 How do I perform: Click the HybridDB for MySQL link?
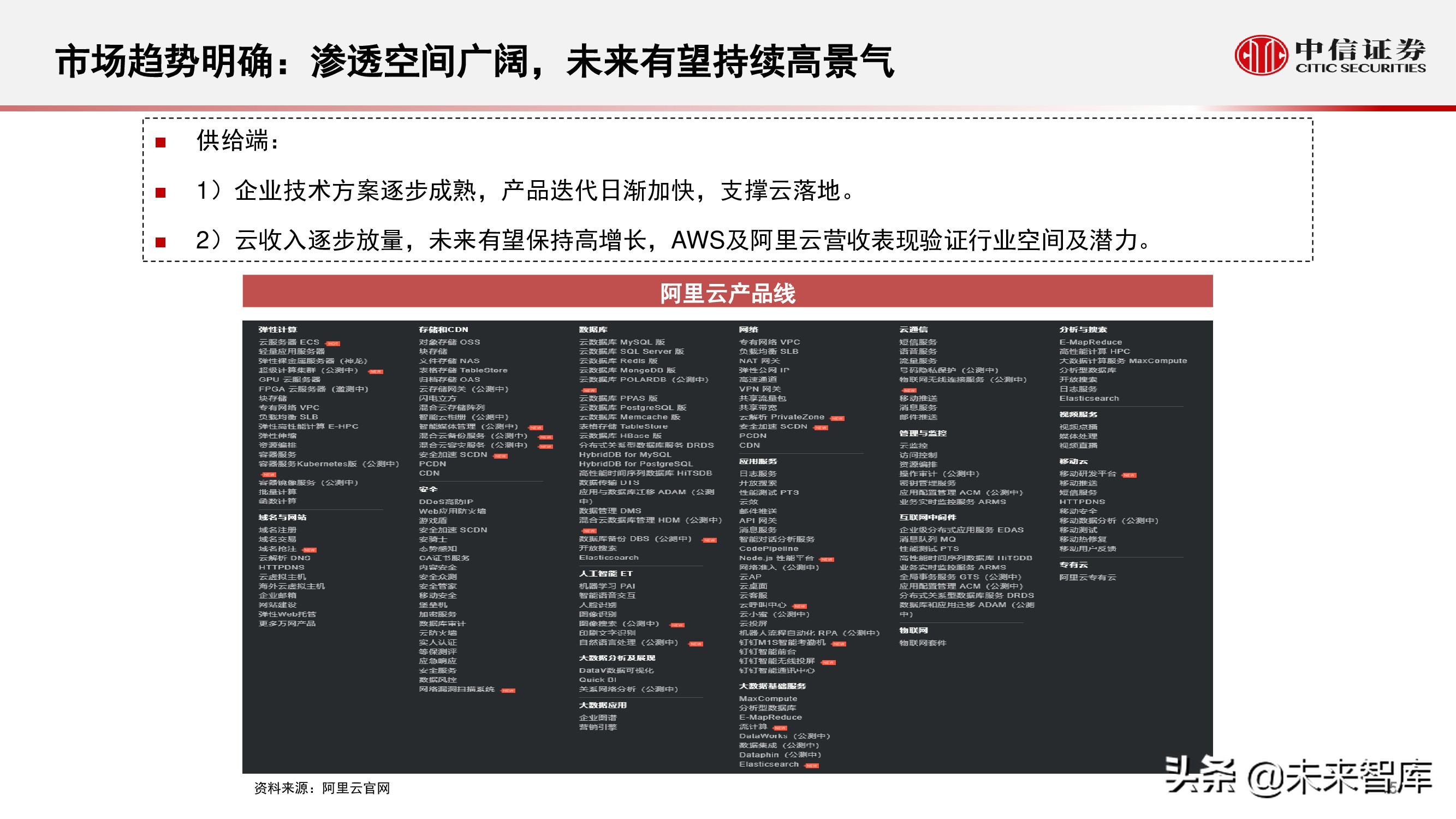click(x=625, y=454)
